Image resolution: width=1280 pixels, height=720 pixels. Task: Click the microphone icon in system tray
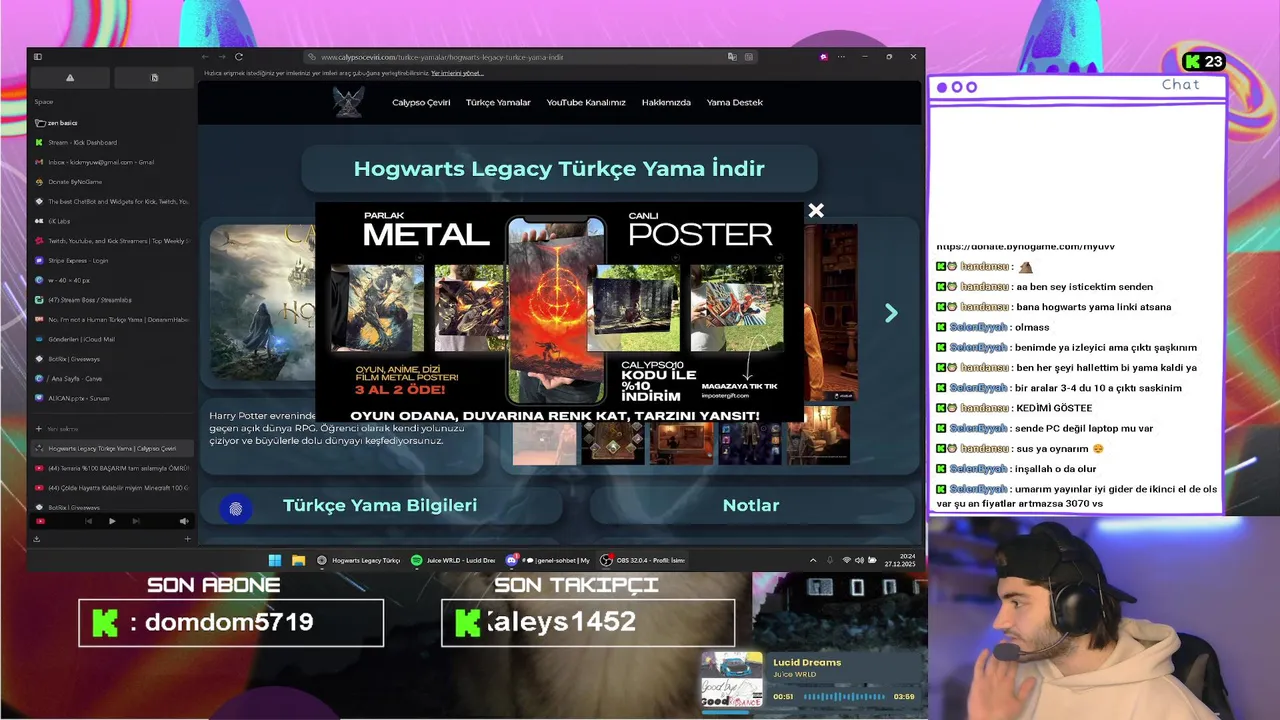coord(830,560)
